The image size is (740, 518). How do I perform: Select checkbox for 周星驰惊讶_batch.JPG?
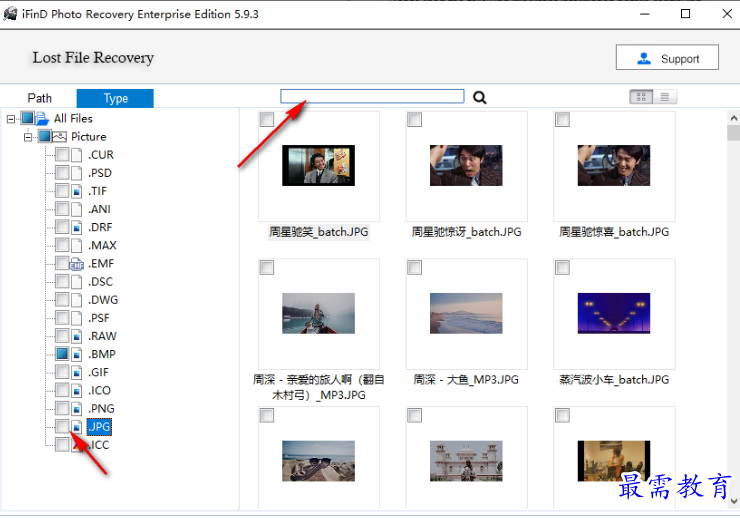point(414,119)
